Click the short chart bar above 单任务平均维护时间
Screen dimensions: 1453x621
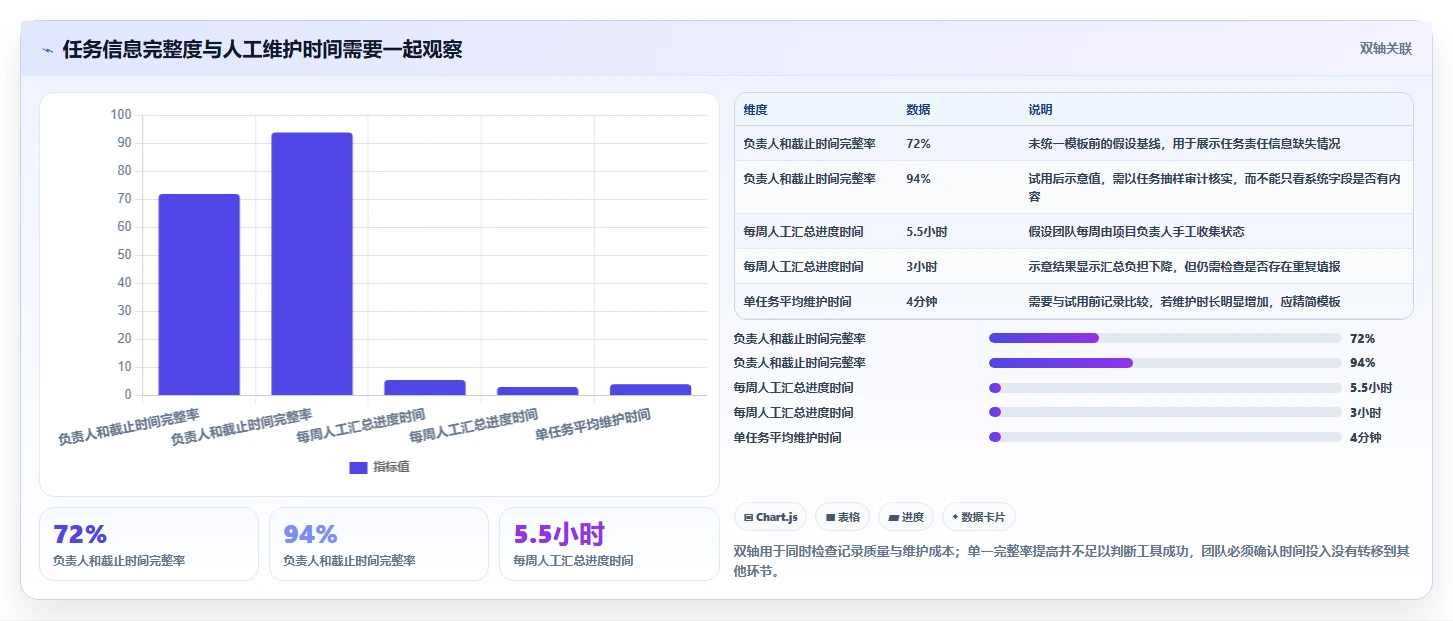click(651, 390)
